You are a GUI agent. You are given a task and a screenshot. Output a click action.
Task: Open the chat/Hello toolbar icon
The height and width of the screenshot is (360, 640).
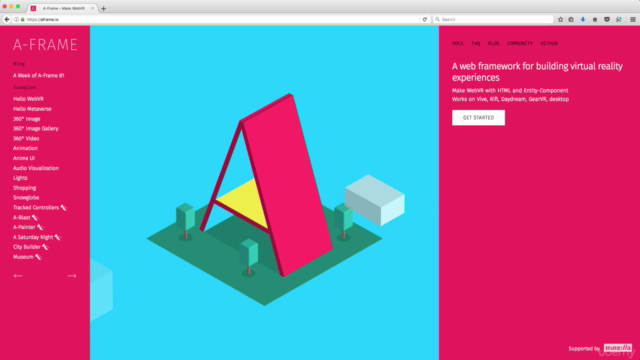click(619, 19)
